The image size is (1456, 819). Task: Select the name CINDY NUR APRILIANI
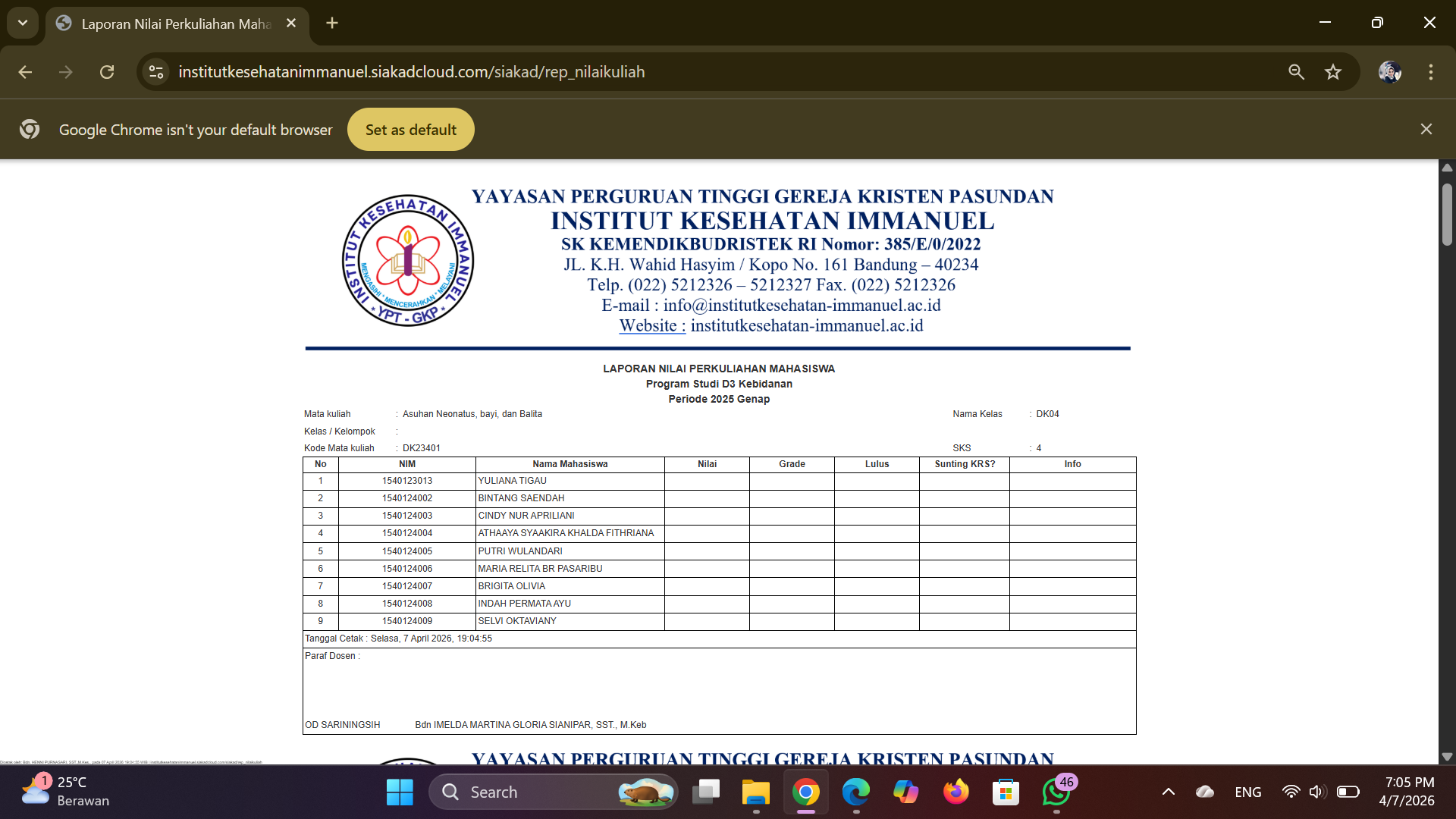pyautogui.click(x=526, y=516)
